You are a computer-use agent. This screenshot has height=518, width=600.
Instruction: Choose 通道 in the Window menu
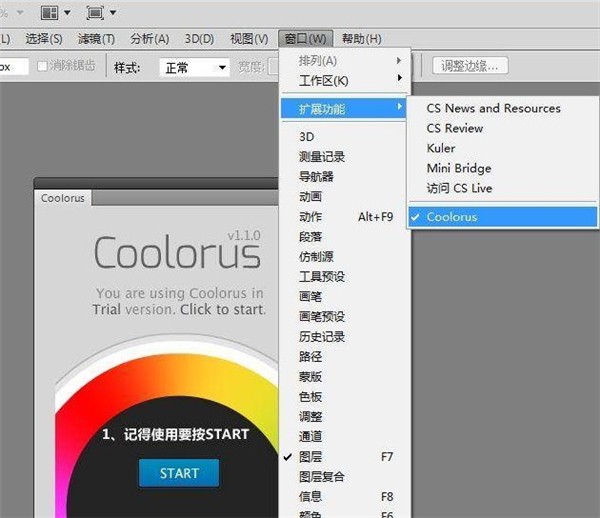click(346, 436)
